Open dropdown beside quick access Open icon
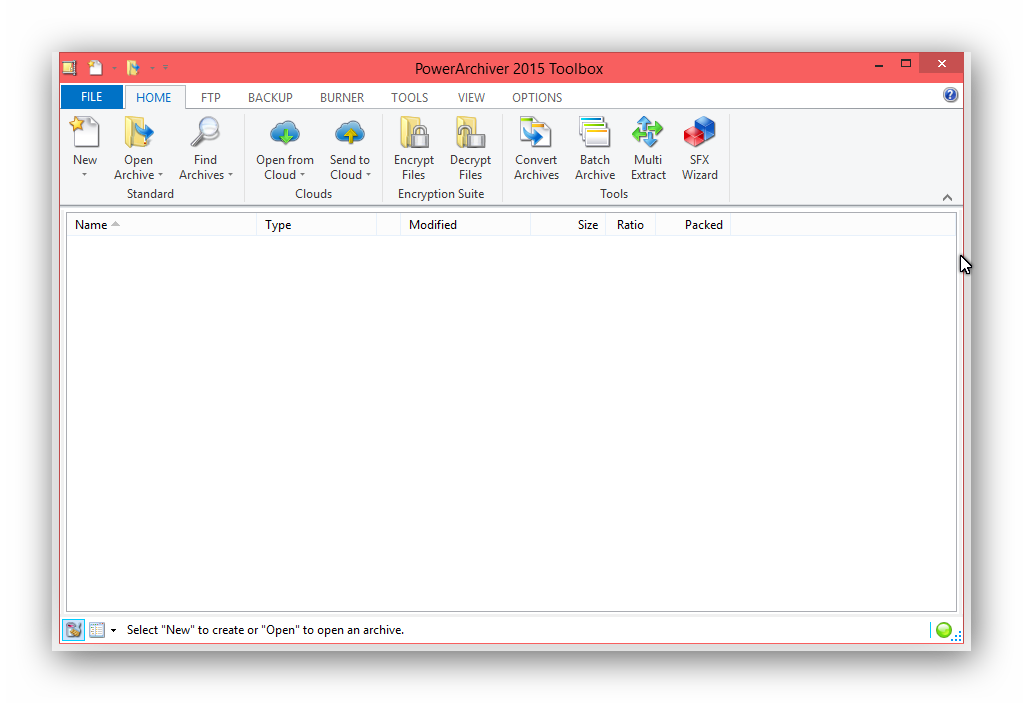This screenshot has height=703, width=1023. click(x=152, y=68)
